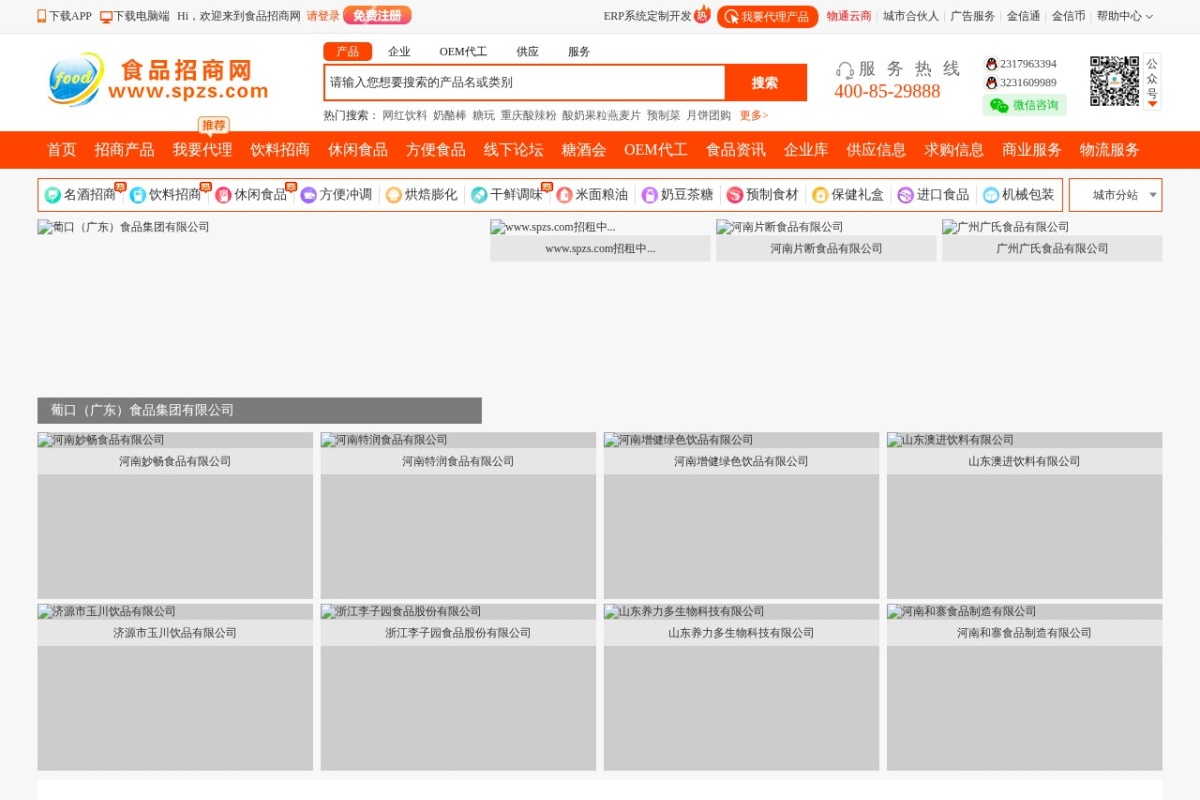
Task: Click the 方便冲调 category icon
Action: click(308, 195)
